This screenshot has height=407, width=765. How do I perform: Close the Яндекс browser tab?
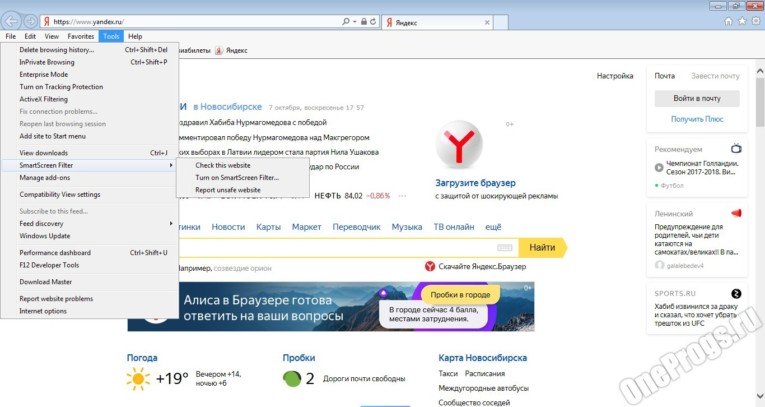(x=487, y=22)
